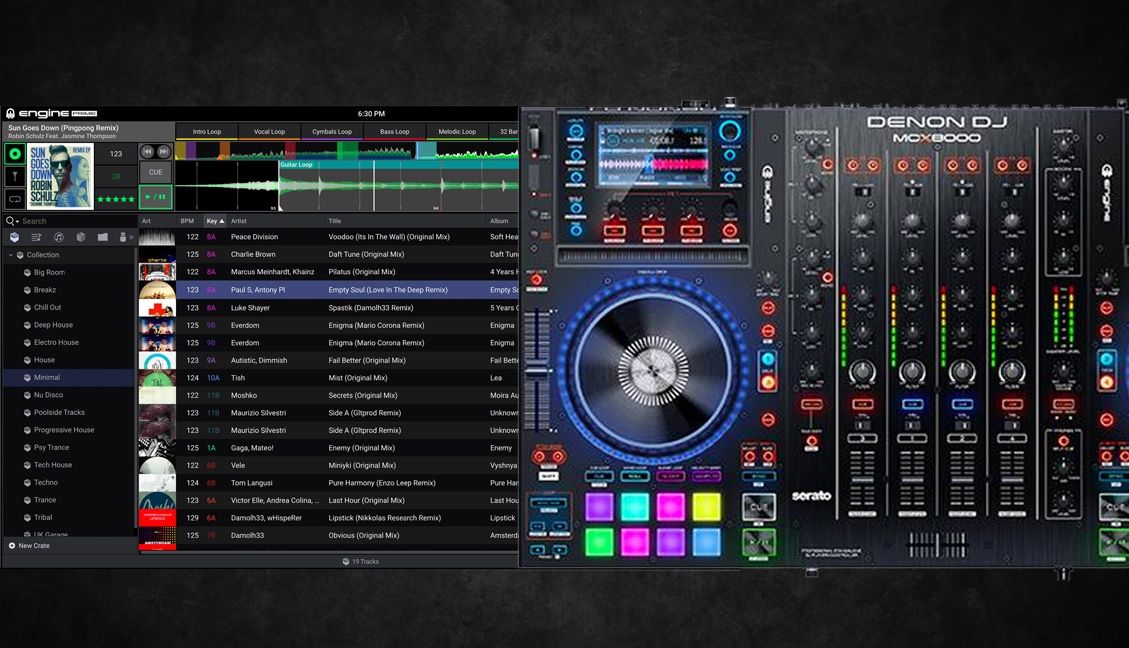Click the pin icon below the deck icon
Image resolution: width=1129 pixels, height=648 pixels.
tap(14, 176)
